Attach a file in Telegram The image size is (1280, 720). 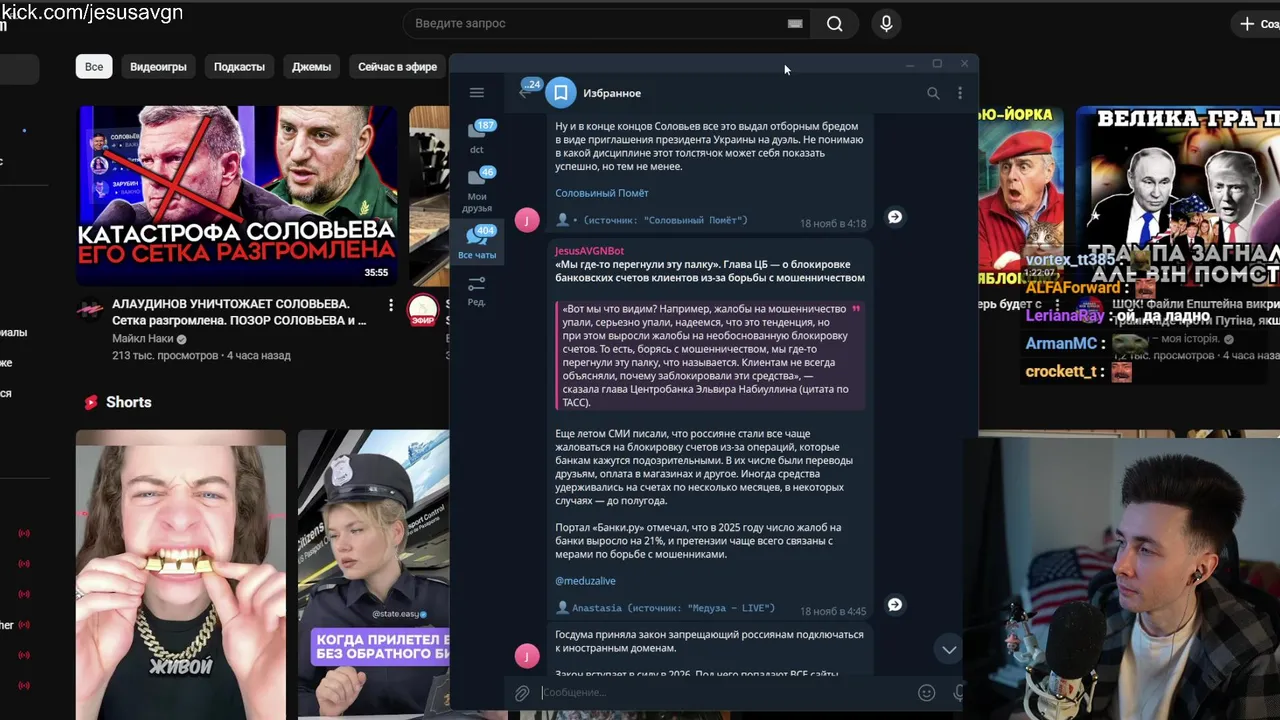click(x=522, y=692)
